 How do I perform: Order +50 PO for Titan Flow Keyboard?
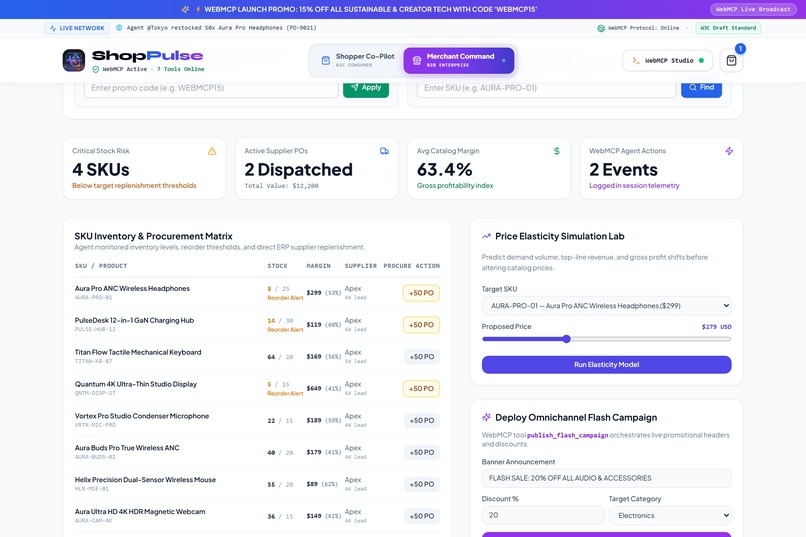pos(422,357)
